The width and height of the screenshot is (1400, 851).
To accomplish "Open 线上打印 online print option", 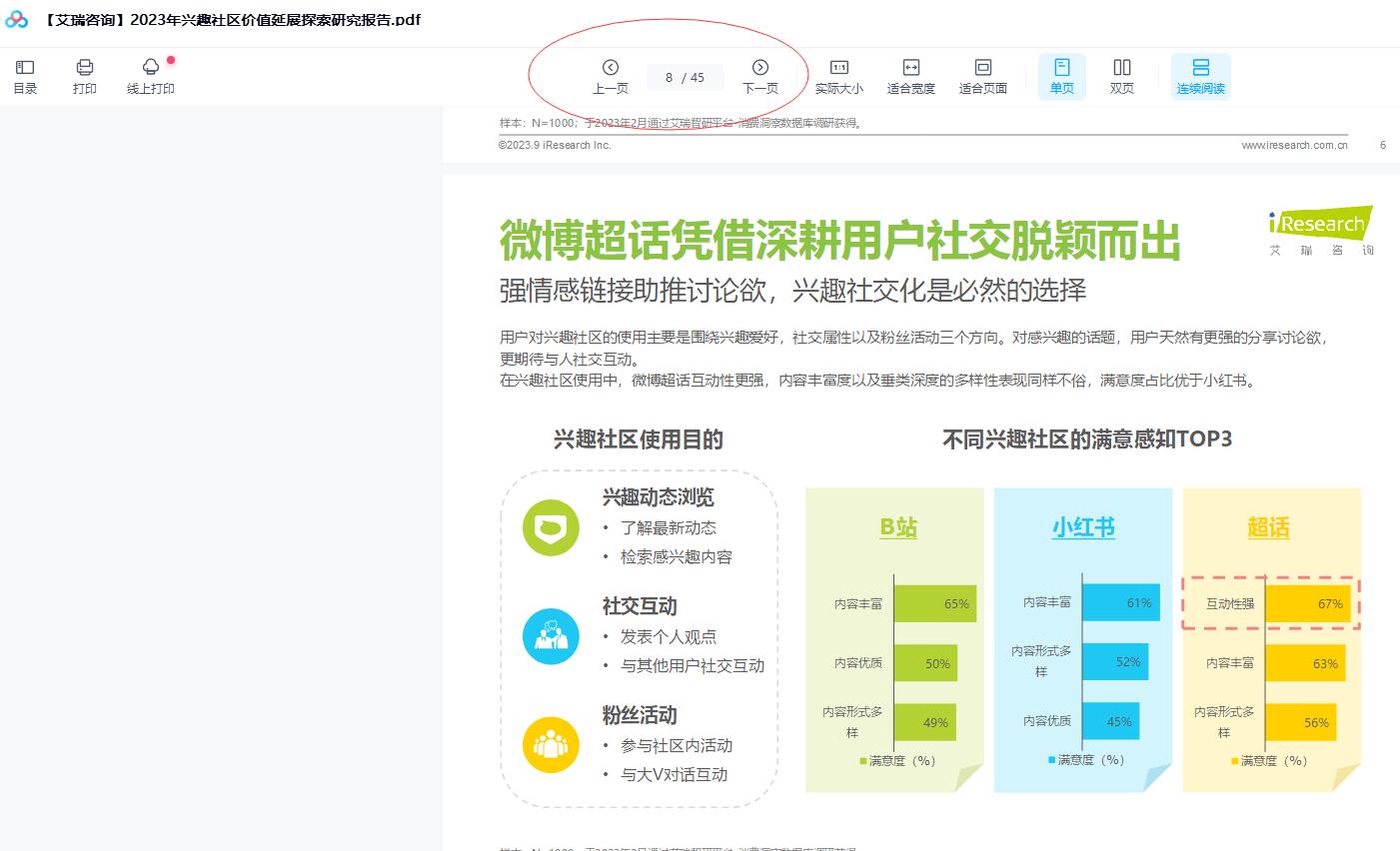I will 151,76.
